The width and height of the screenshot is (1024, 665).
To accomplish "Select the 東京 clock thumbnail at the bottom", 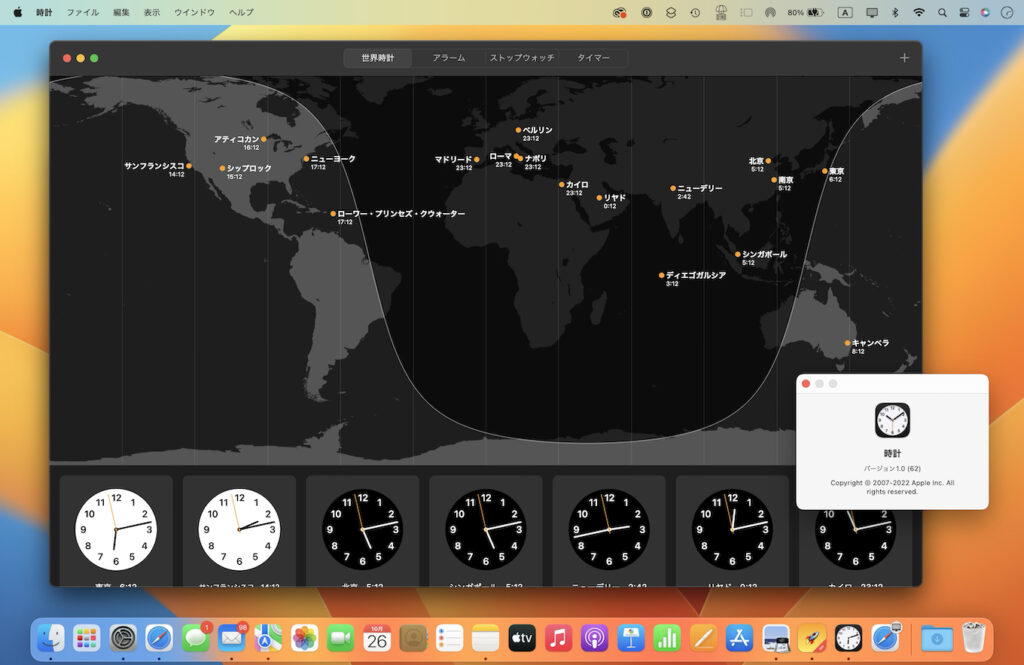I will coord(117,528).
